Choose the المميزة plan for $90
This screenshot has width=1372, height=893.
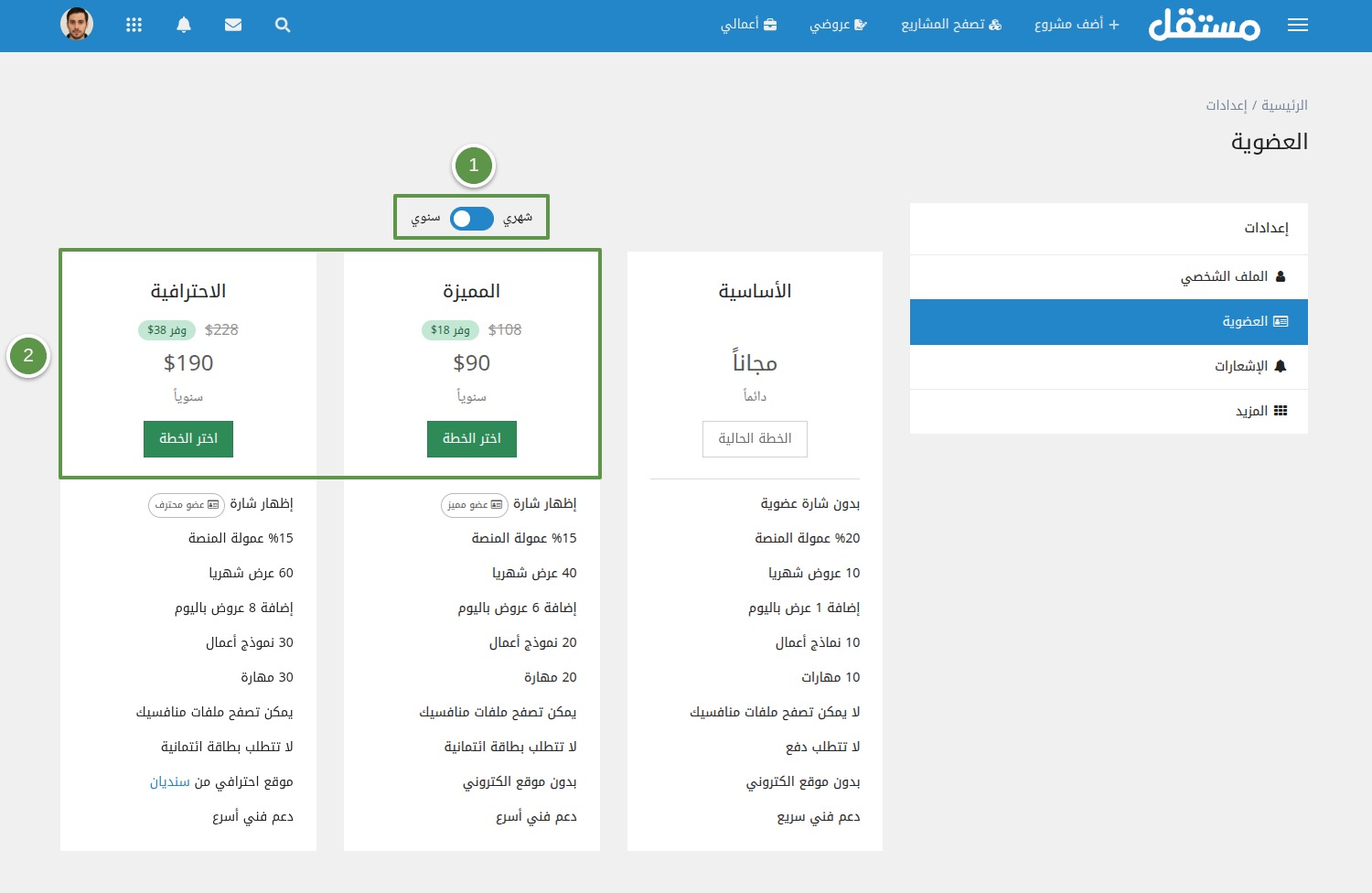point(472,438)
